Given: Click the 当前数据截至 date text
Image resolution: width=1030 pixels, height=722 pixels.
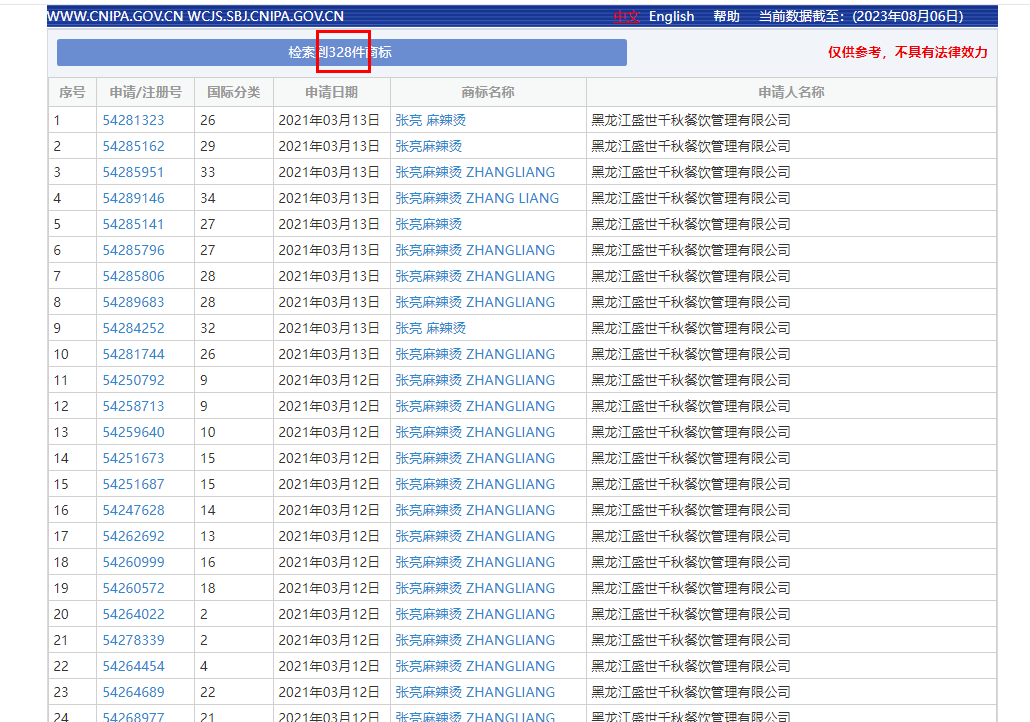Looking at the screenshot, I should (x=861, y=16).
